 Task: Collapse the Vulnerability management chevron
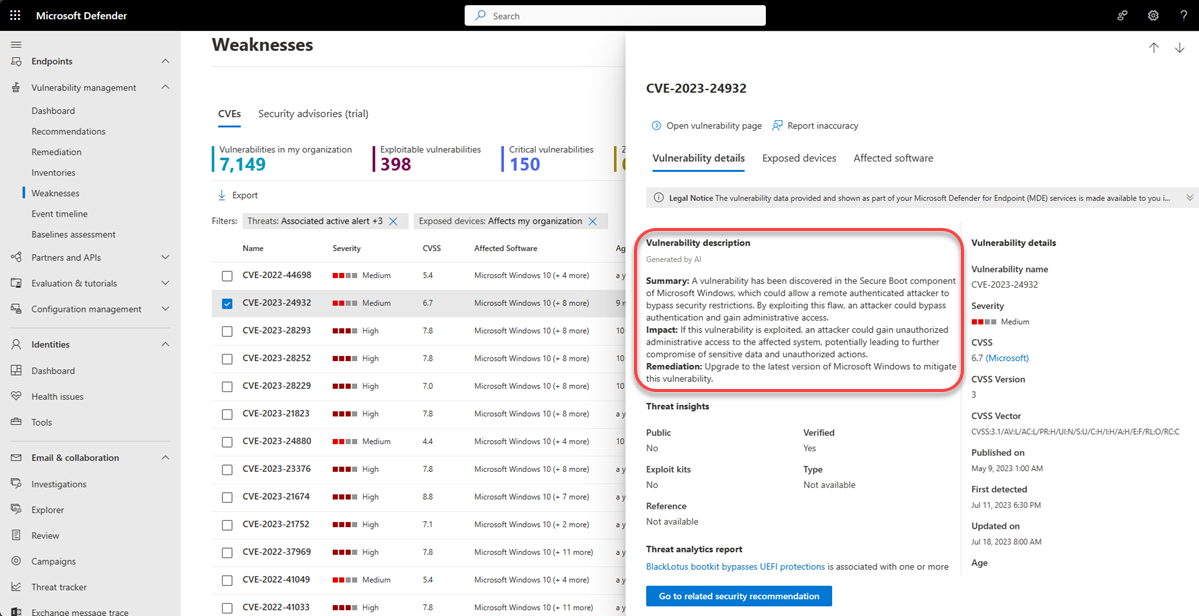point(165,87)
